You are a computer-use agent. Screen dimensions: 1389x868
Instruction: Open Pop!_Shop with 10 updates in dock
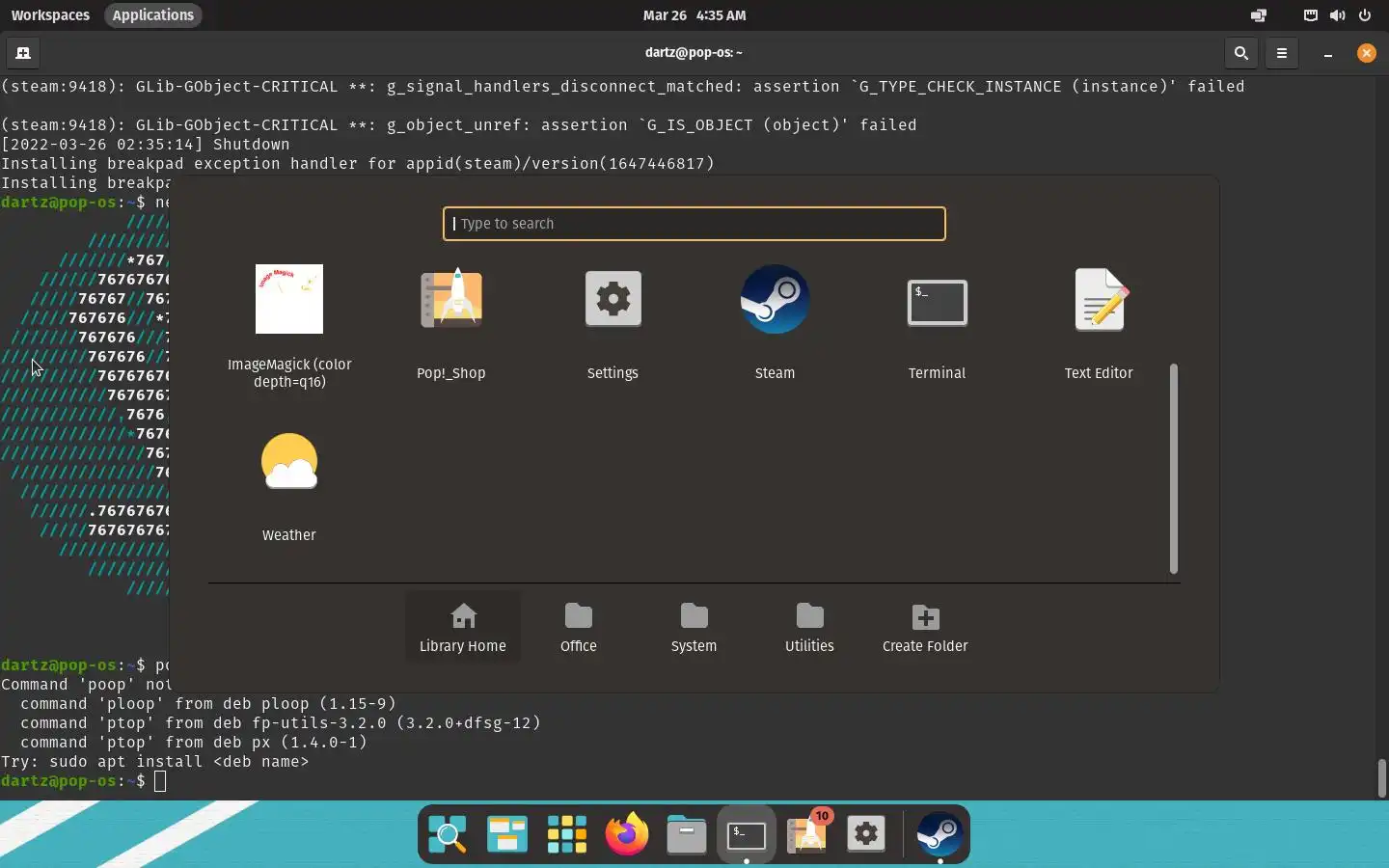point(808,832)
